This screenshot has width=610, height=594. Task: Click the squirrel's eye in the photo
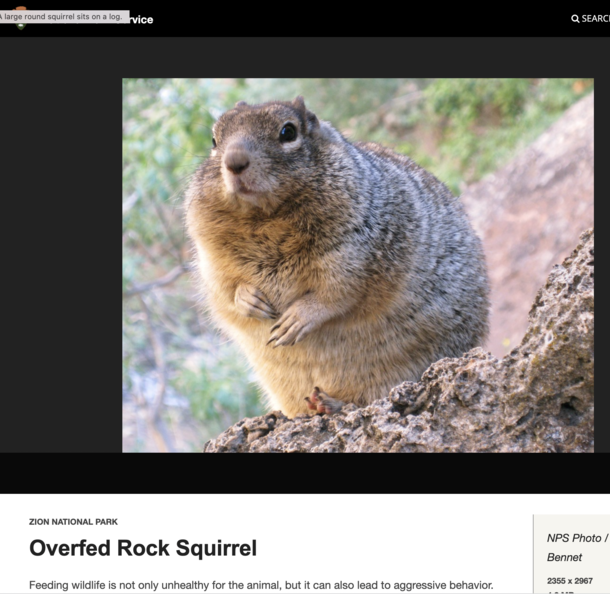288,132
